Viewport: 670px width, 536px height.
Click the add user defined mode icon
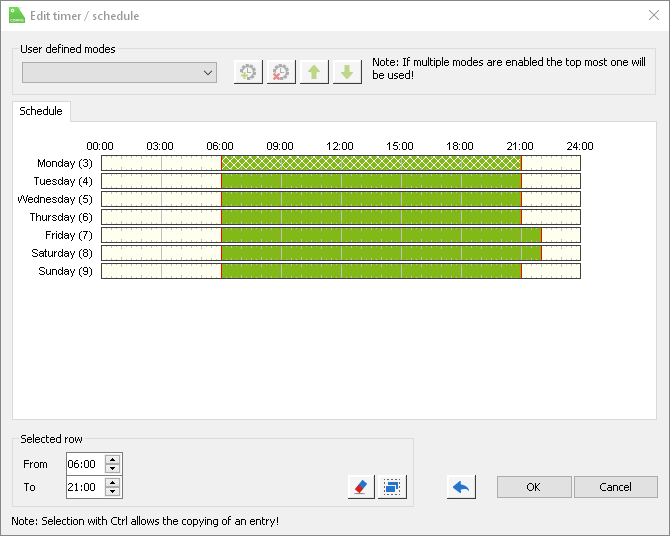coord(248,72)
